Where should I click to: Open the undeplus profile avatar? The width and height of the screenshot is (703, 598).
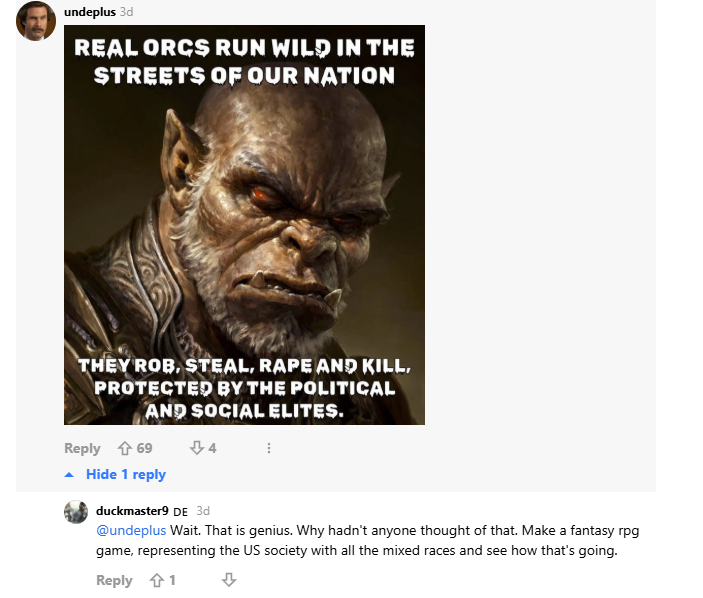[36, 21]
